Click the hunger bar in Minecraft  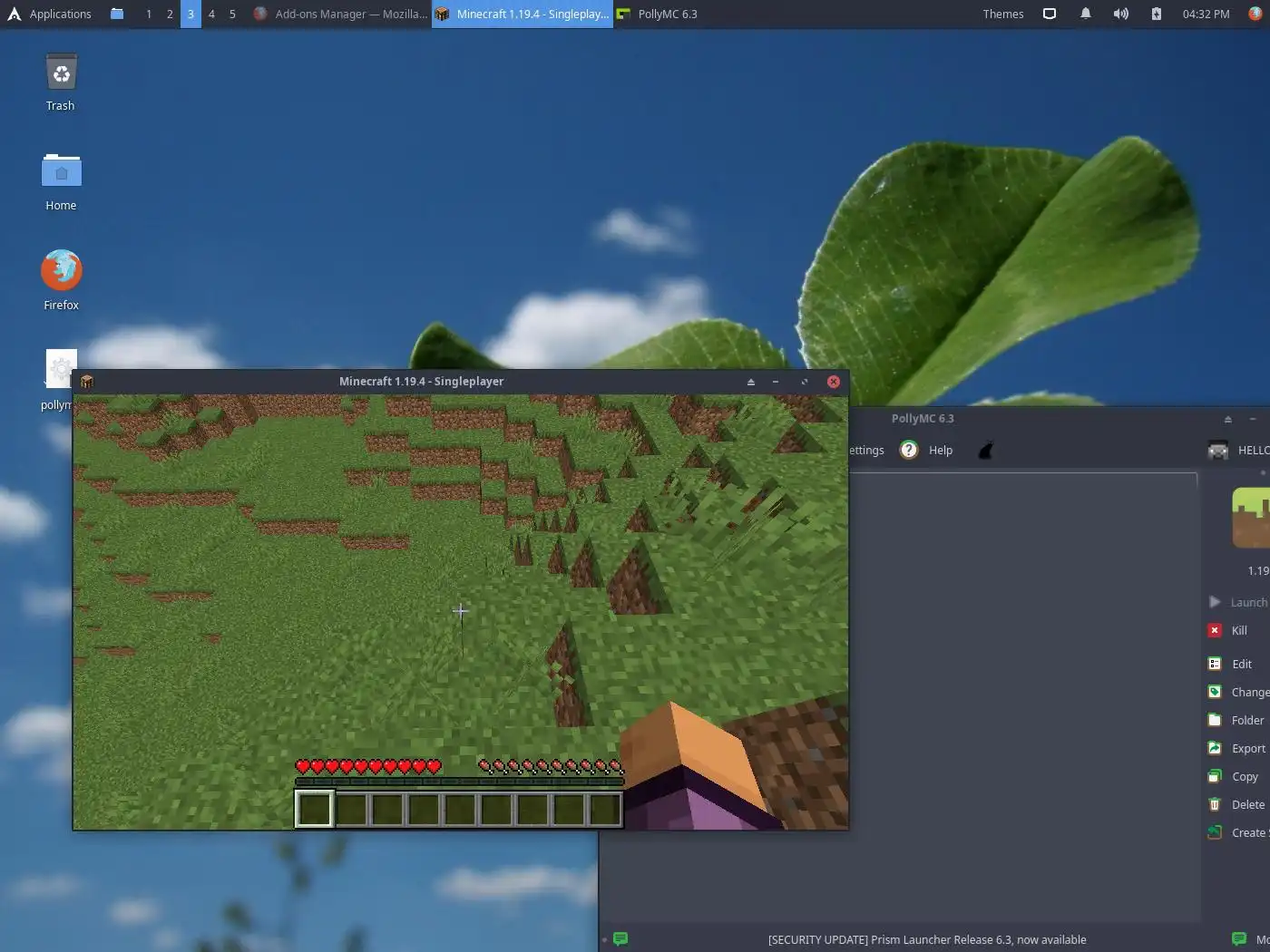(551, 766)
